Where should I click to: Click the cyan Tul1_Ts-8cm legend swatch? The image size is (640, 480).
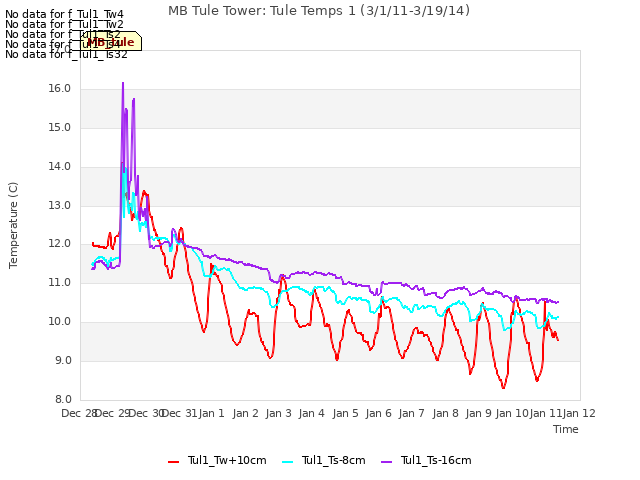tap(288, 462)
